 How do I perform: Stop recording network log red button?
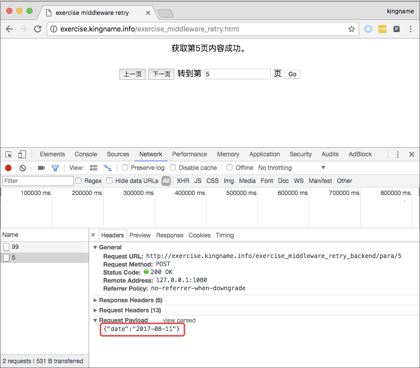click(x=8, y=168)
